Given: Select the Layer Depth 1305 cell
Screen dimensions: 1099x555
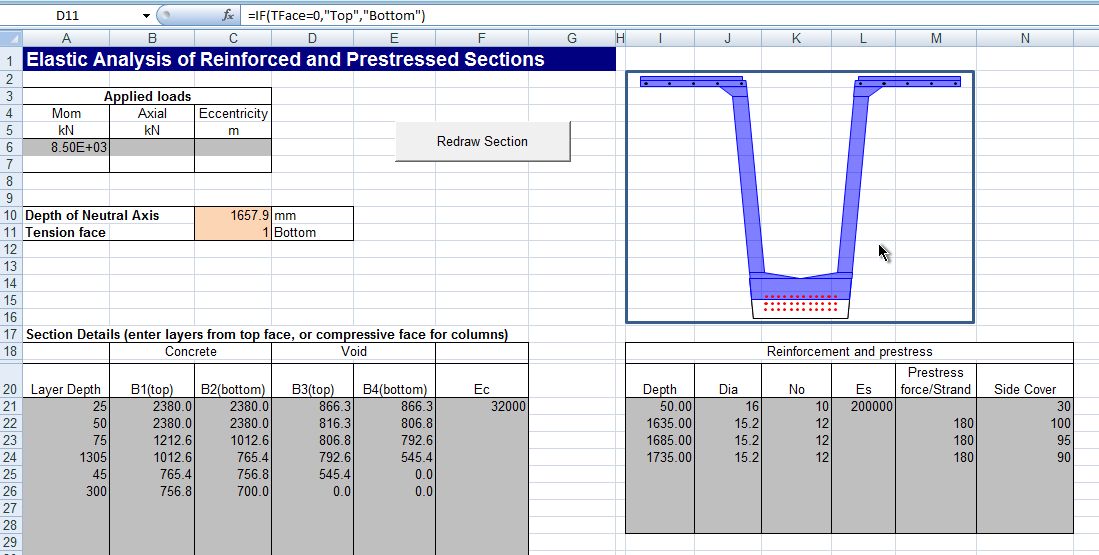Looking at the screenshot, I should point(66,458).
